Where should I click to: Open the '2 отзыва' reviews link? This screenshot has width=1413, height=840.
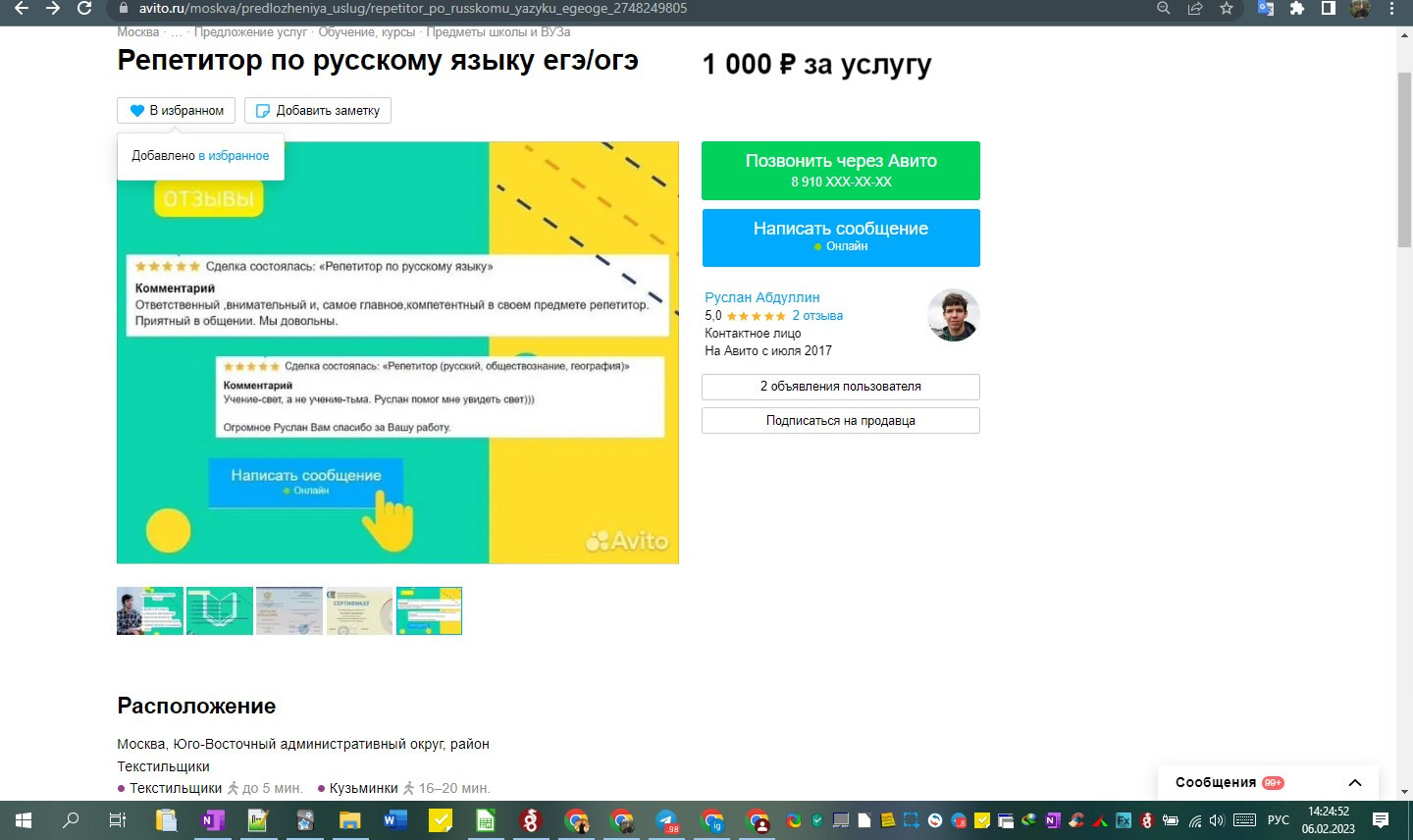coord(817,316)
